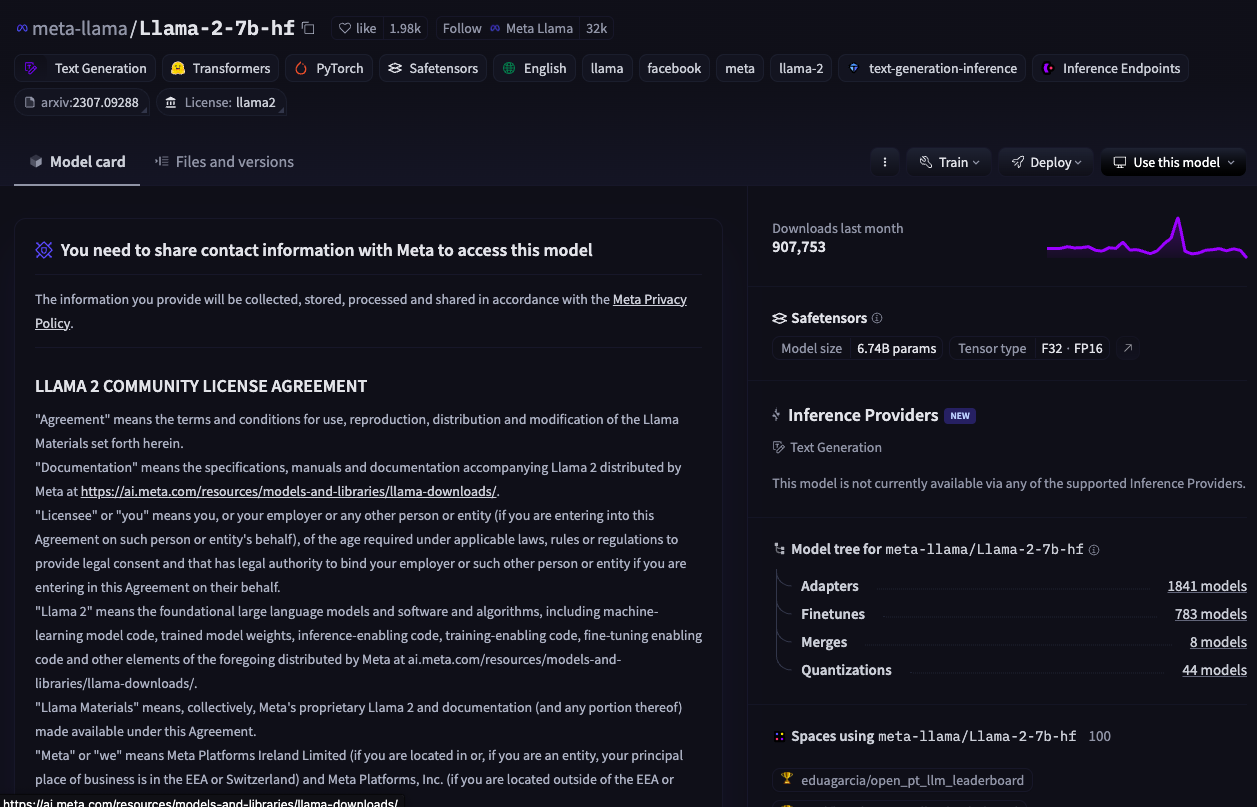Open the eduagarcia/open_pt_llm_leaderboard space
The height and width of the screenshot is (807, 1257).
click(x=903, y=780)
